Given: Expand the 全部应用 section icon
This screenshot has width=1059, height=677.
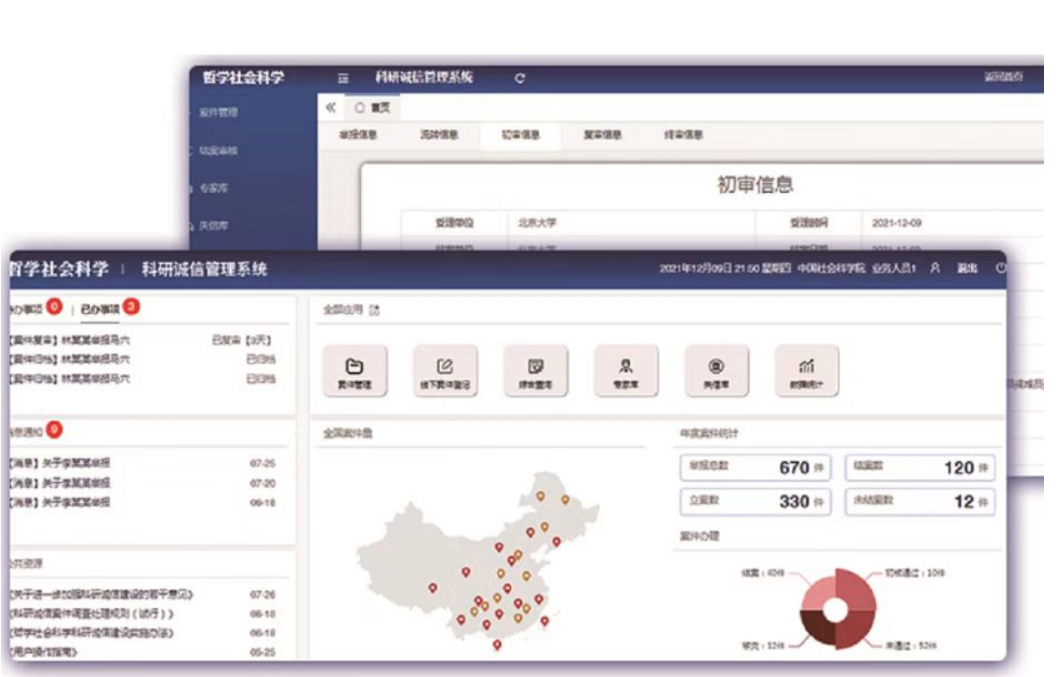Looking at the screenshot, I should [x=375, y=310].
